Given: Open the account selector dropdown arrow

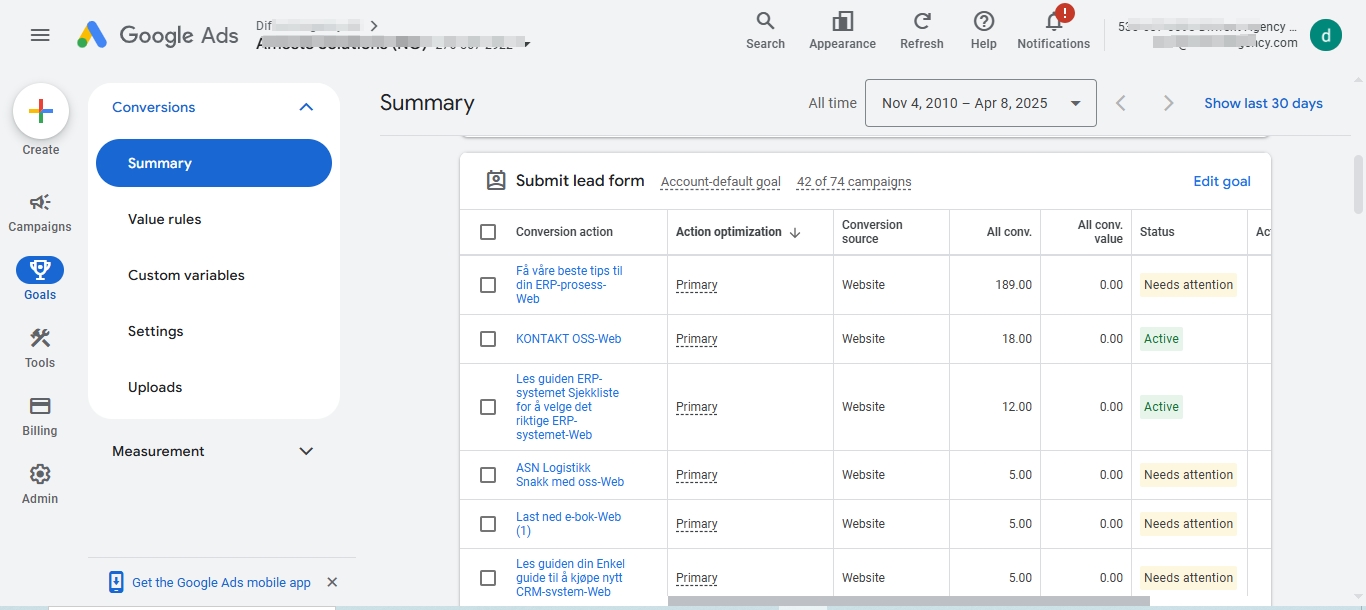Looking at the screenshot, I should (x=527, y=45).
